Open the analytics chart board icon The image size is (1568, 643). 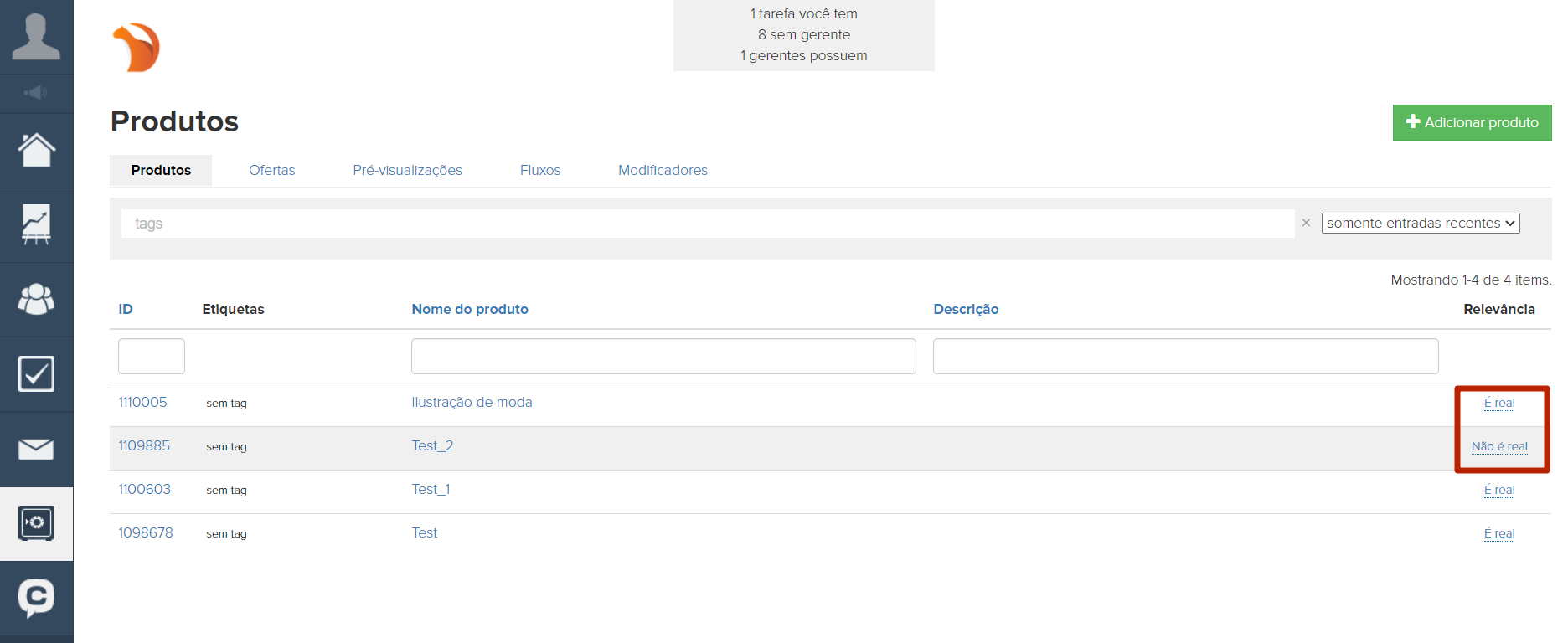coord(36,224)
